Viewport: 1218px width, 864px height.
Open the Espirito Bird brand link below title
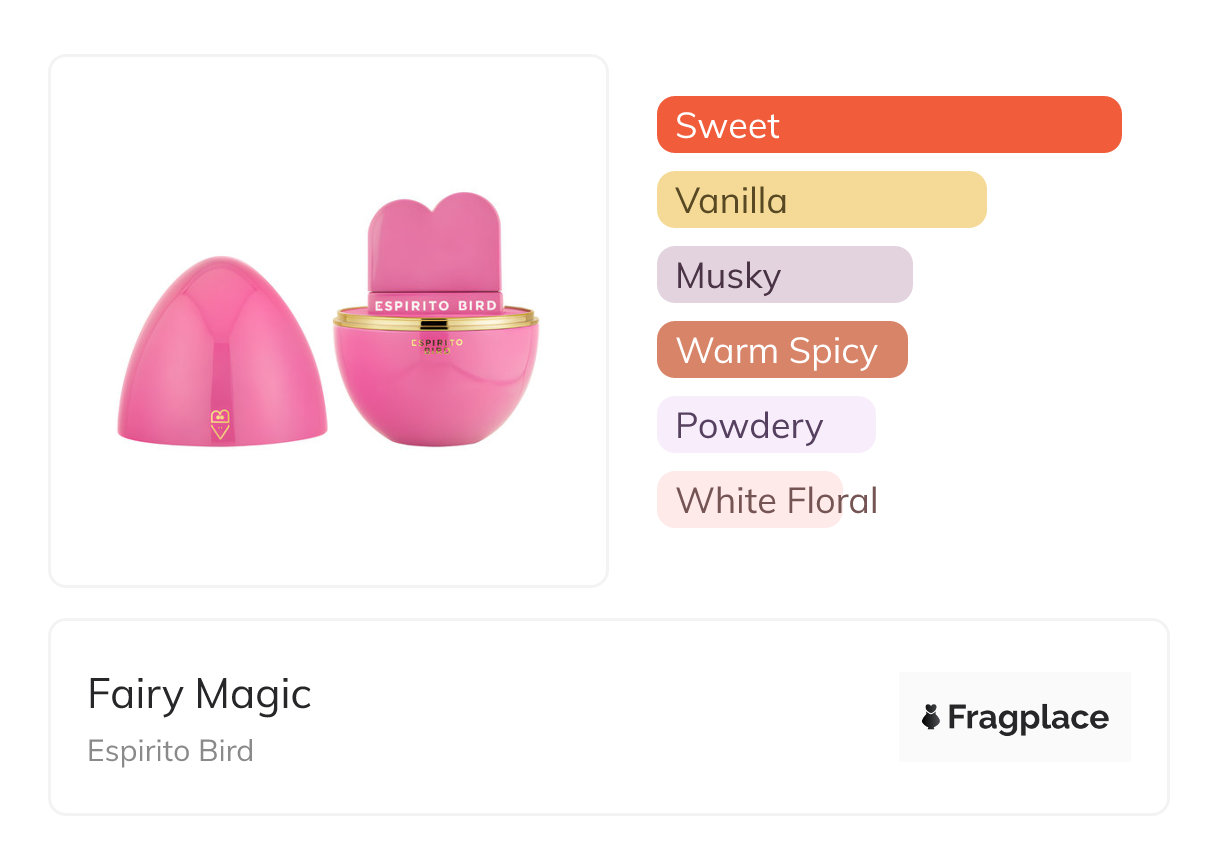[x=171, y=751]
